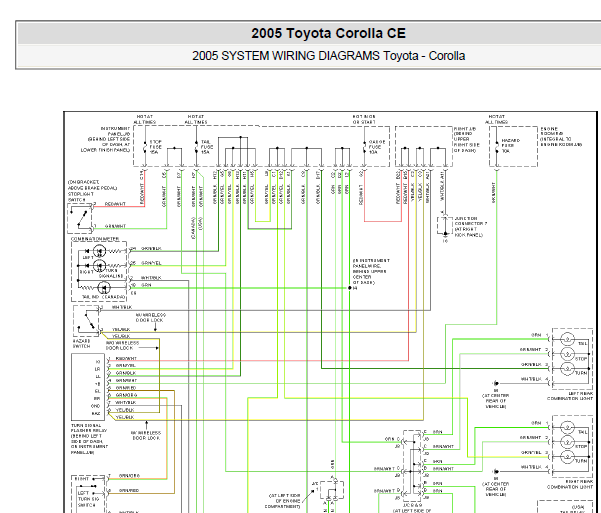Click the stoplight switch contact symbol
Screen dimensions: 601x513
(81, 219)
